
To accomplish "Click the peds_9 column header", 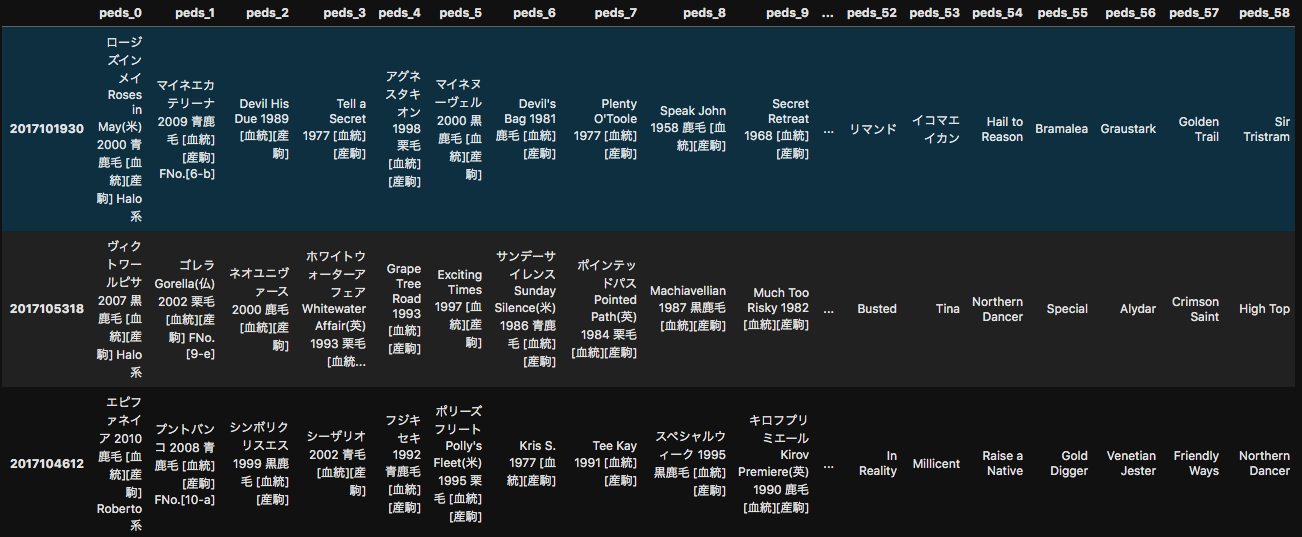I will 788,13.
